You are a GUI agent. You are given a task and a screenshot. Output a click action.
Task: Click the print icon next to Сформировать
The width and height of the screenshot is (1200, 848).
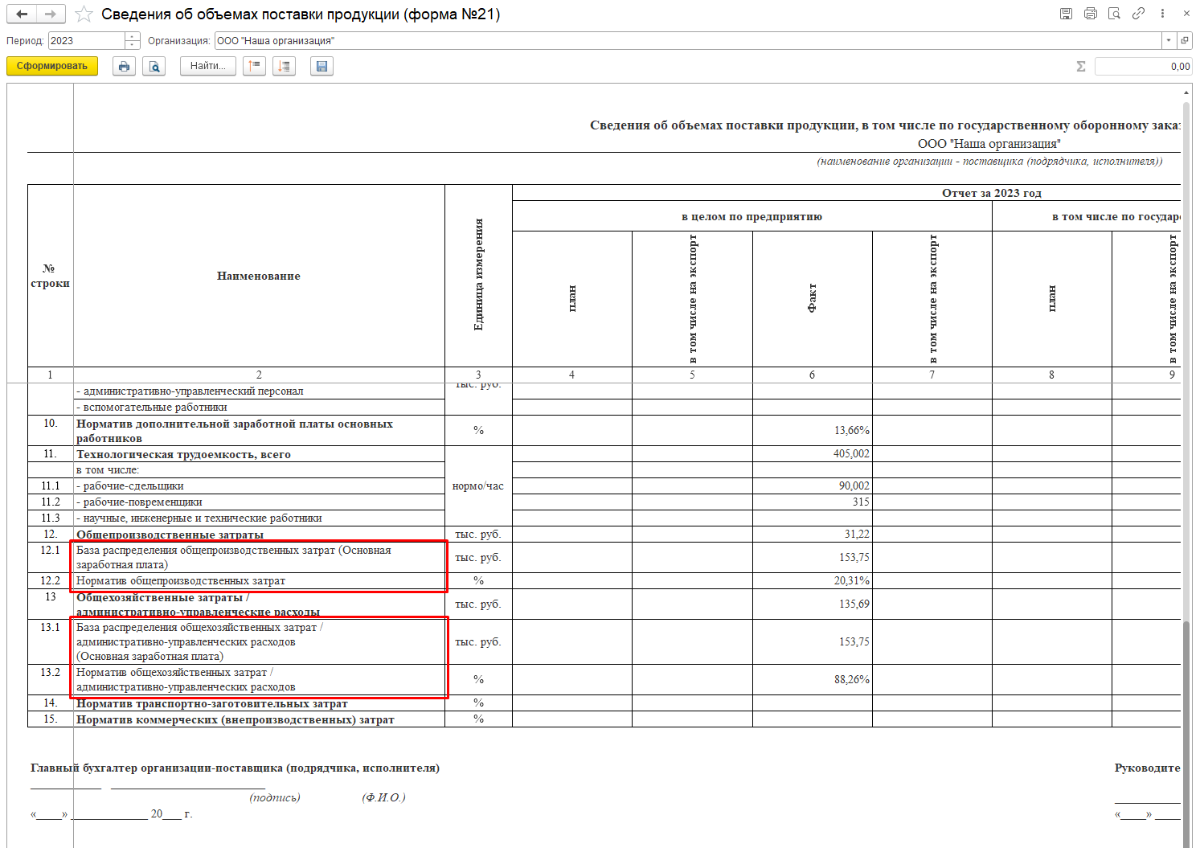point(124,66)
